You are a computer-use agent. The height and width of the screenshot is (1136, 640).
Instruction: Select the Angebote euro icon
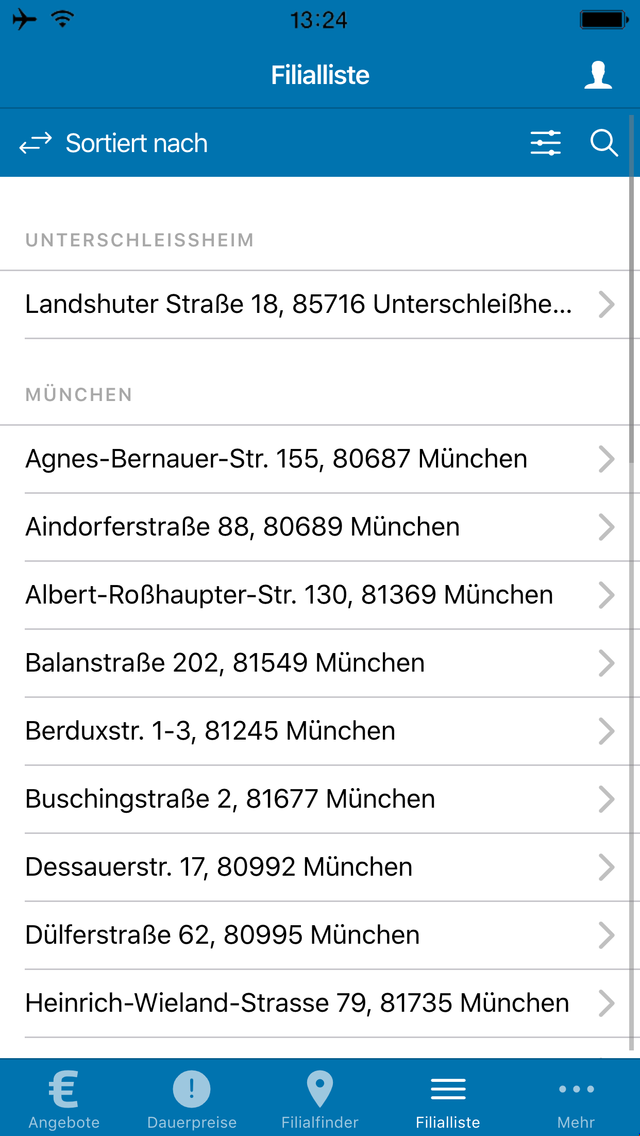[63, 1085]
